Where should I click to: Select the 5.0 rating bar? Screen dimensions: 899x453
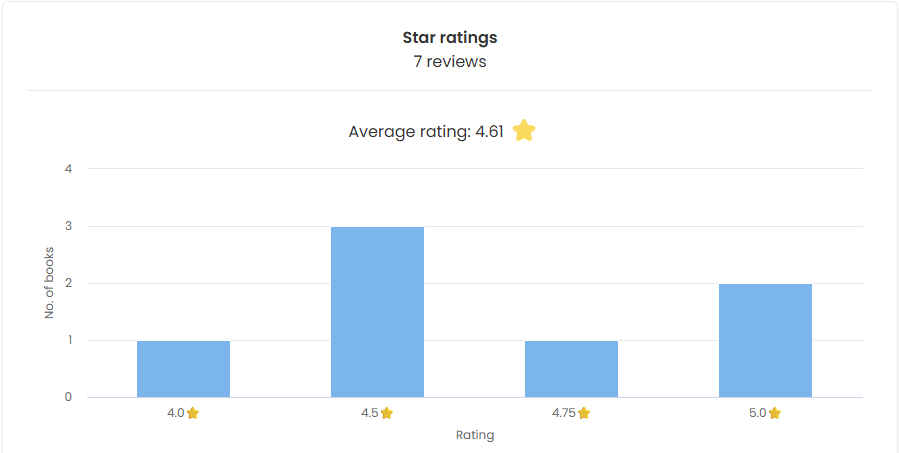(765, 340)
